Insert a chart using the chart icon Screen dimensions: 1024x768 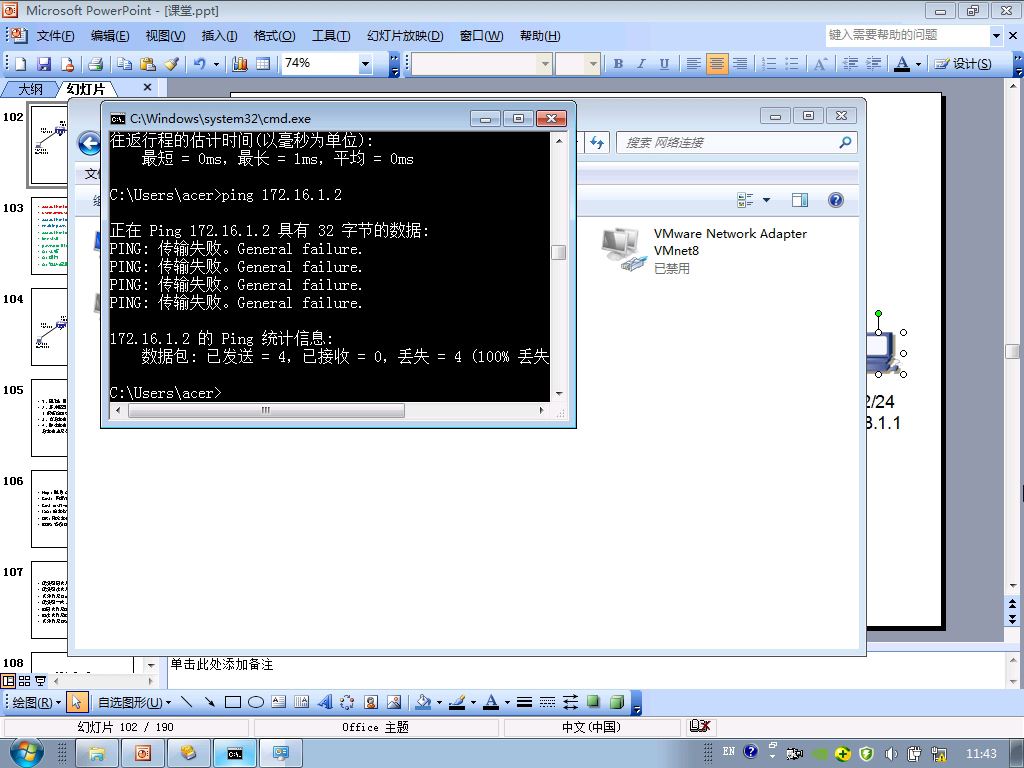point(240,63)
